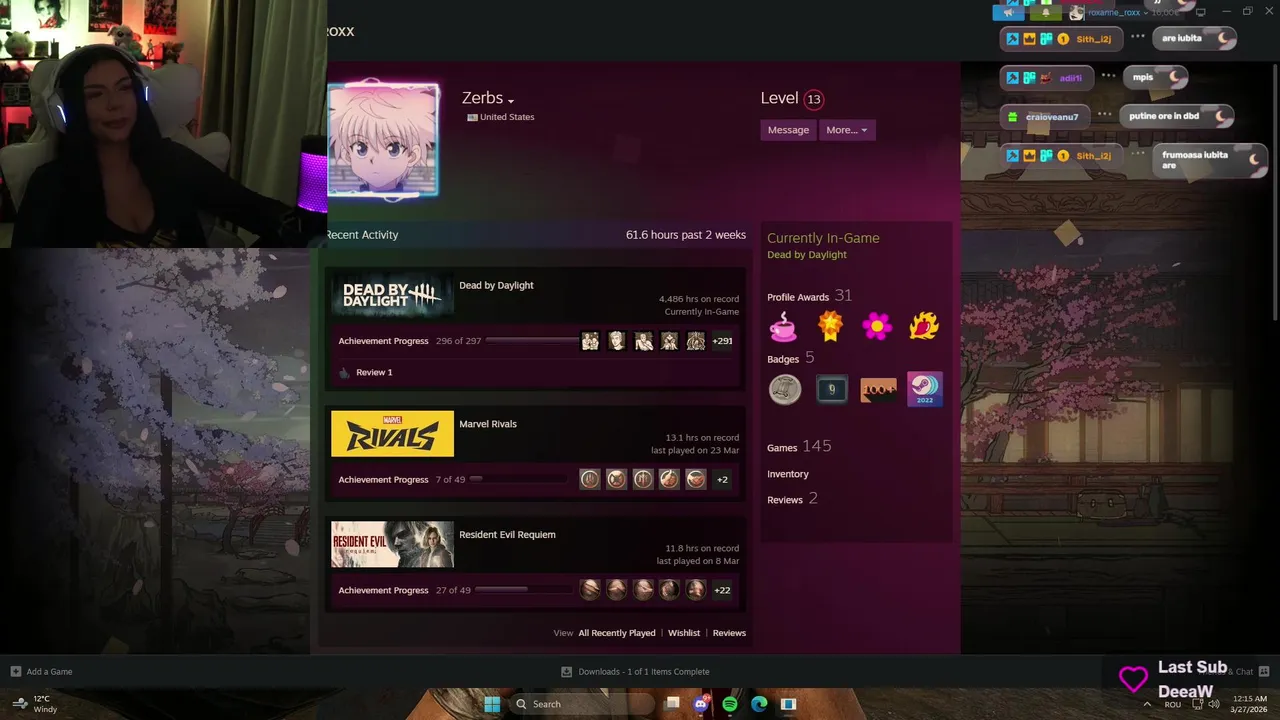Click the pink flower profile award
This screenshot has width=1280, height=720.
coord(877,326)
